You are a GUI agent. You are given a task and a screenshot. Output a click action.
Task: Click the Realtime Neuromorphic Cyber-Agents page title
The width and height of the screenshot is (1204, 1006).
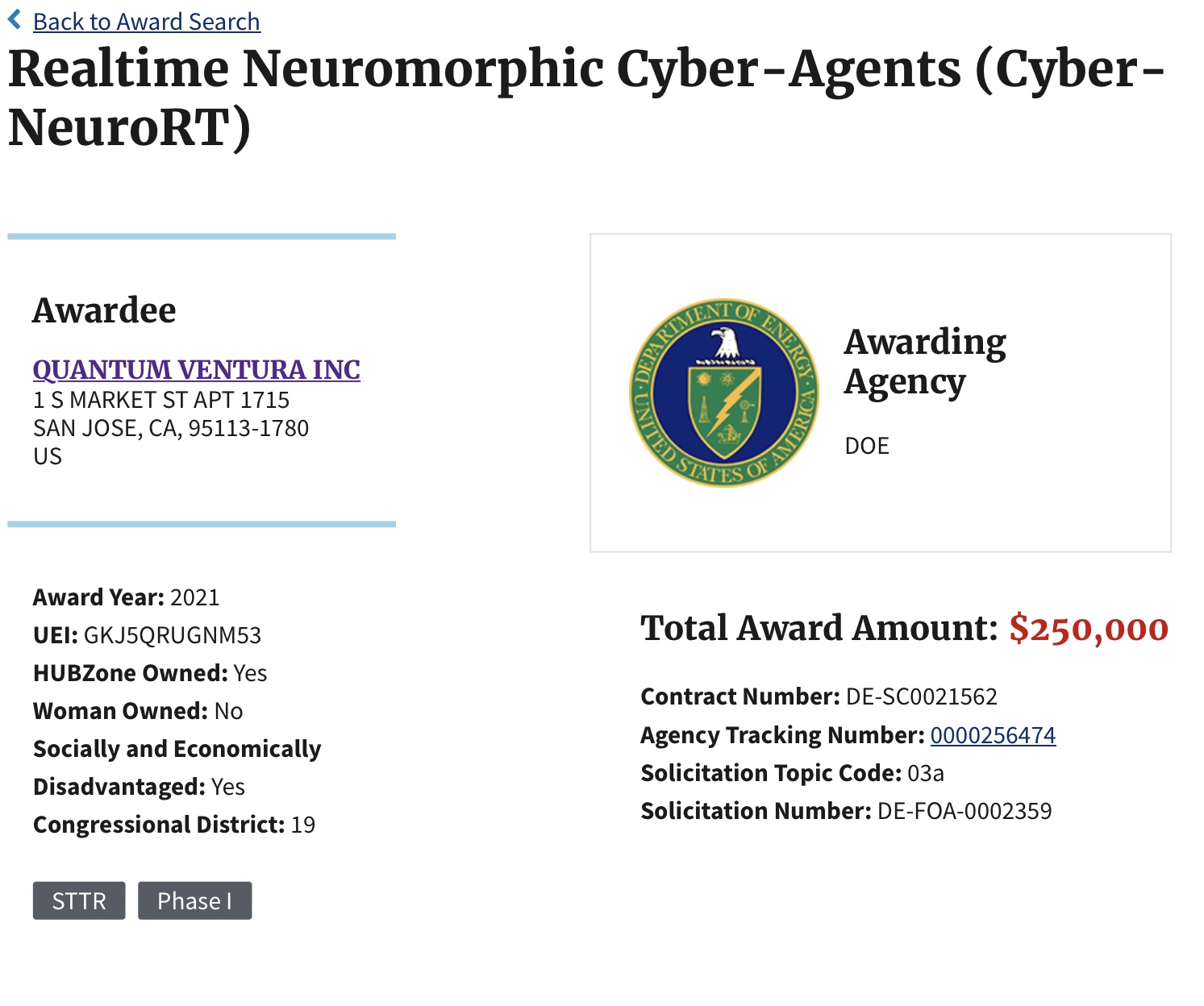click(585, 98)
